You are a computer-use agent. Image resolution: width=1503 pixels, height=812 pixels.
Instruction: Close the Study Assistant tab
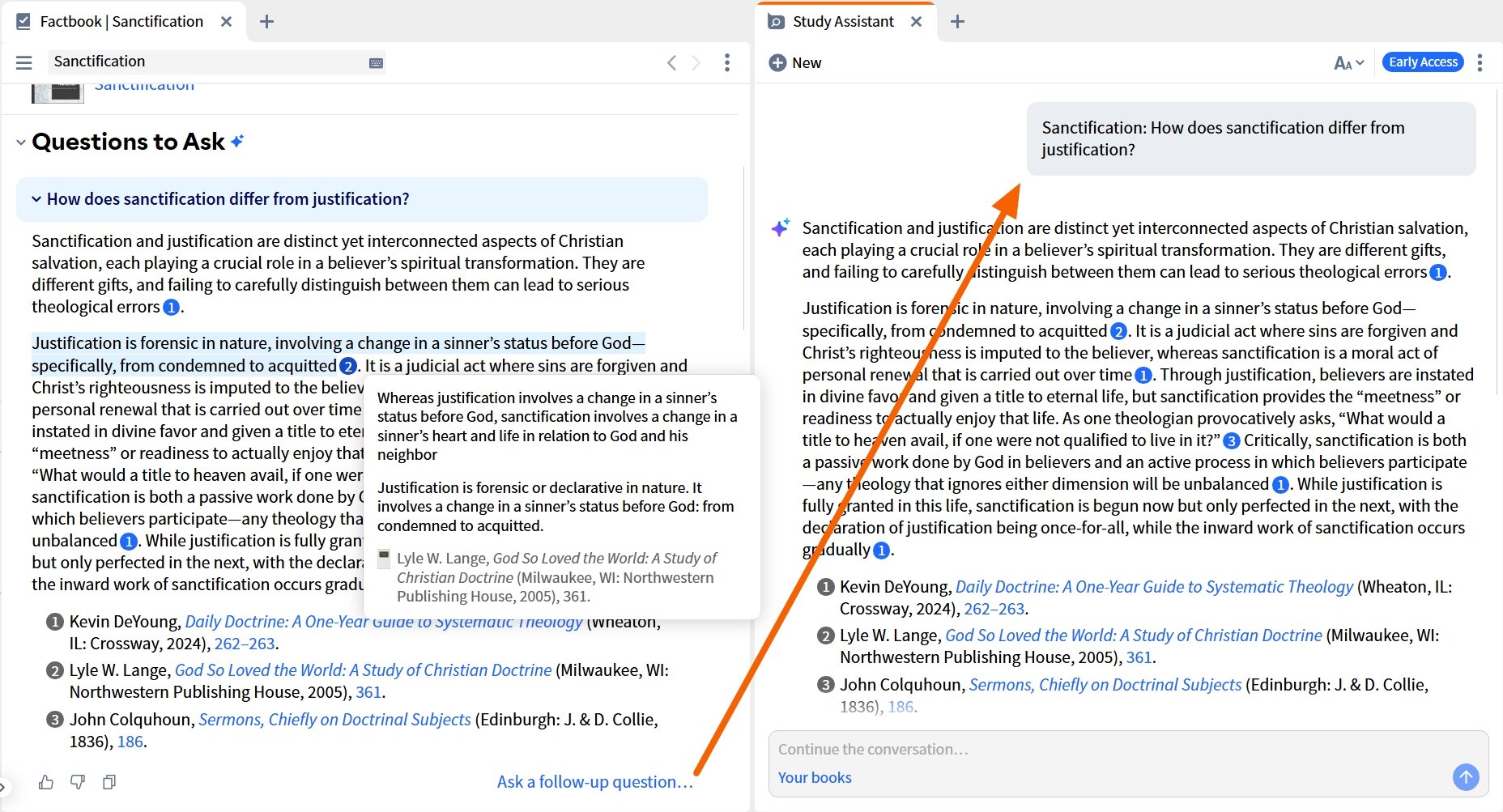(x=916, y=22)
